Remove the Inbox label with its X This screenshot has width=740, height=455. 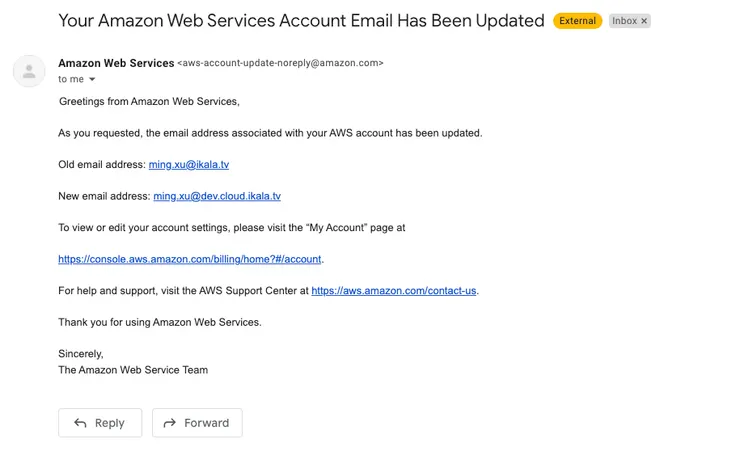pyautogui.click(x=644, y=21)
